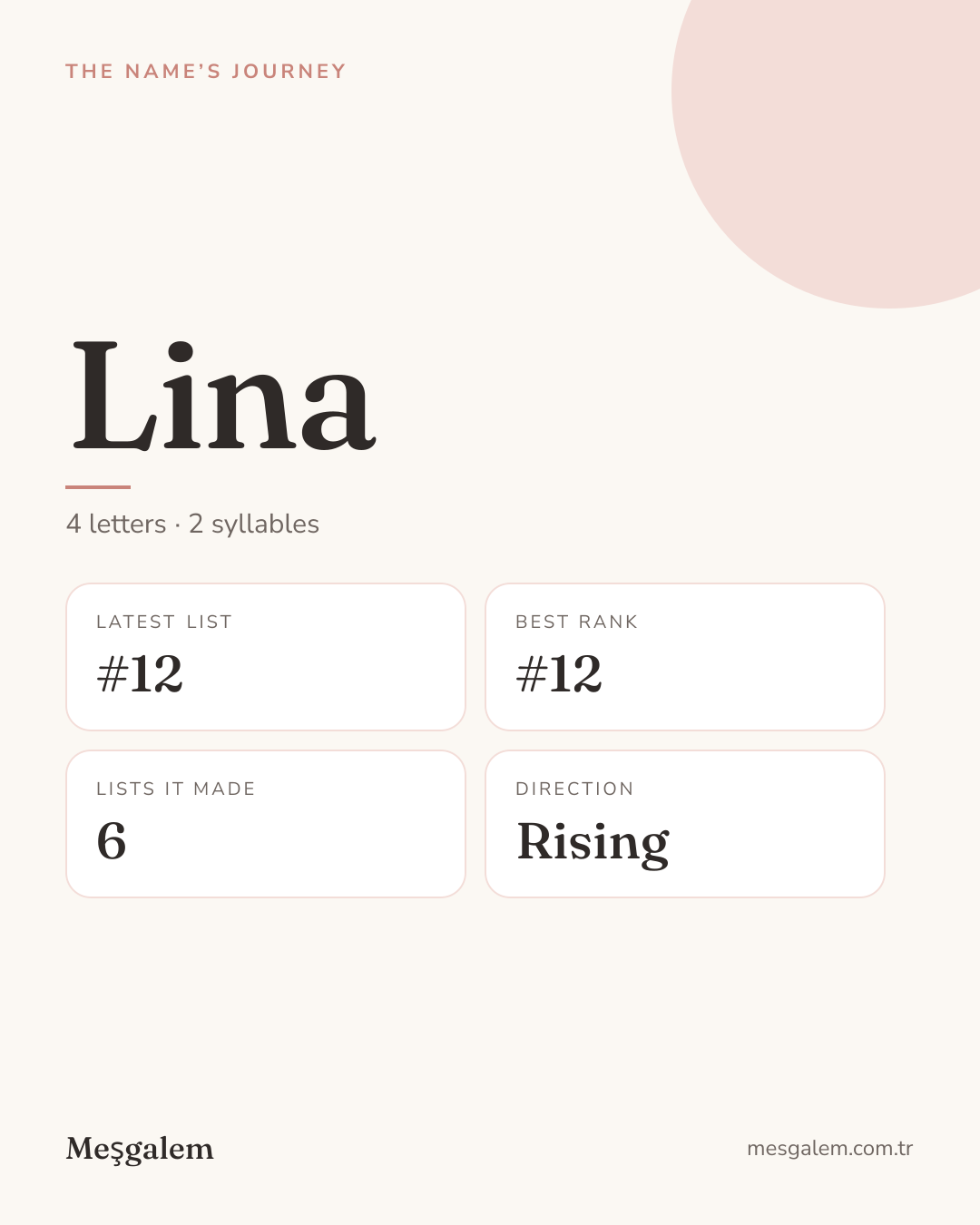Click the DIRECTION label

point(574,789)
